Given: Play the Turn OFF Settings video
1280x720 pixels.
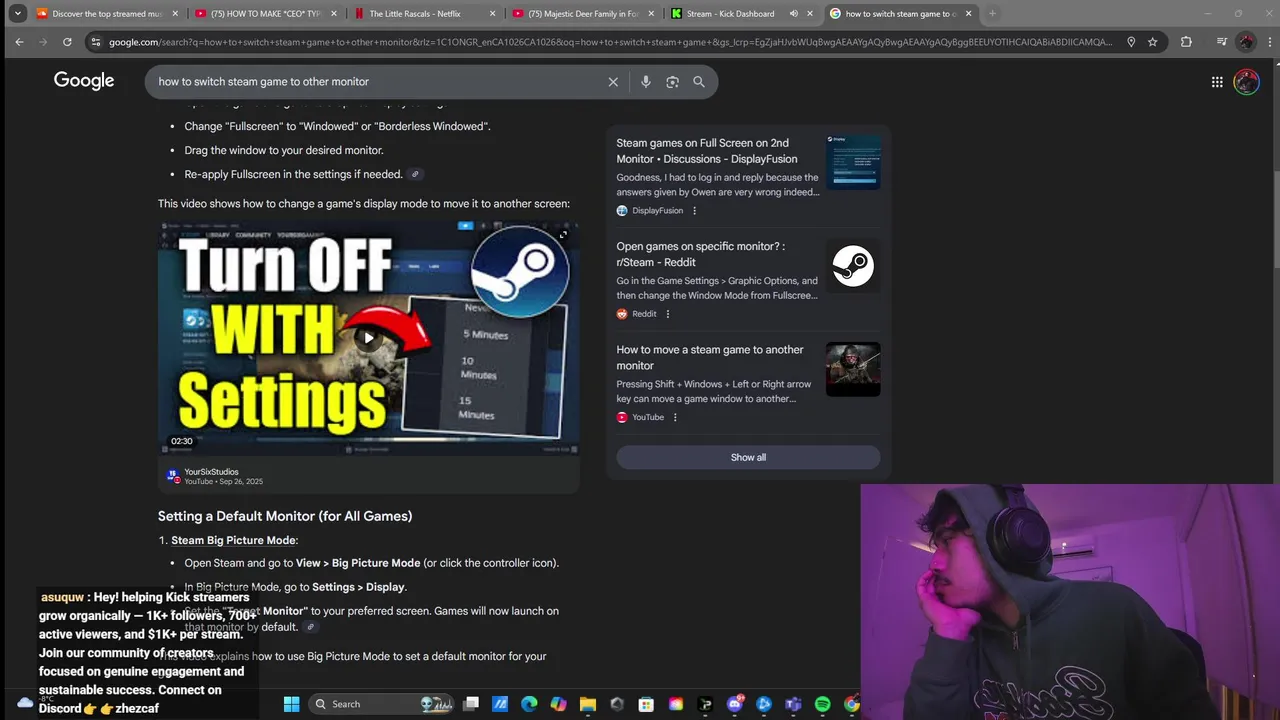Looking at the screenshot, I should click(x=369, y=337).
